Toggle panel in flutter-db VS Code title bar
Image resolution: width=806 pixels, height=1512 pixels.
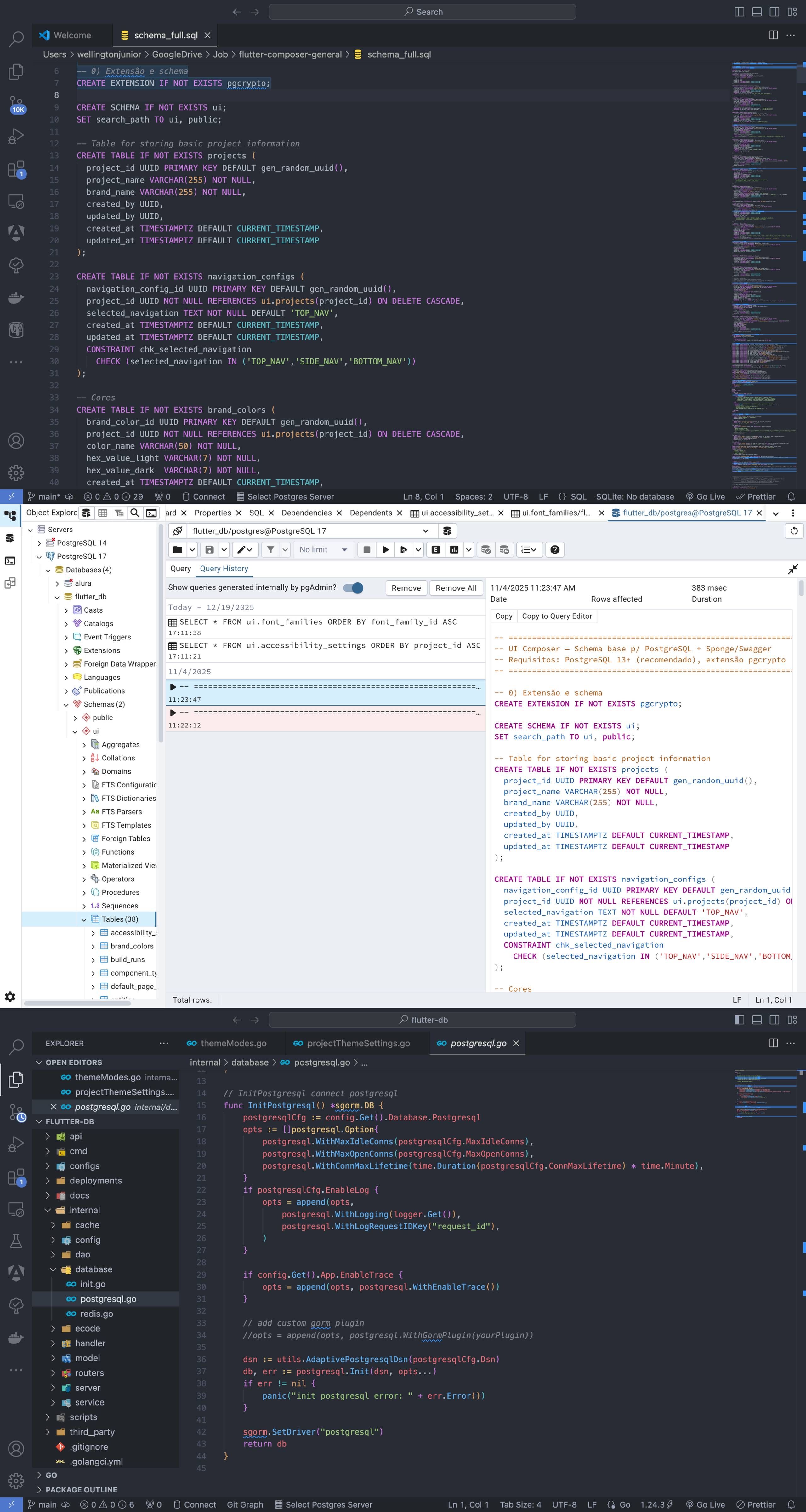click(x=757, y=1020)
